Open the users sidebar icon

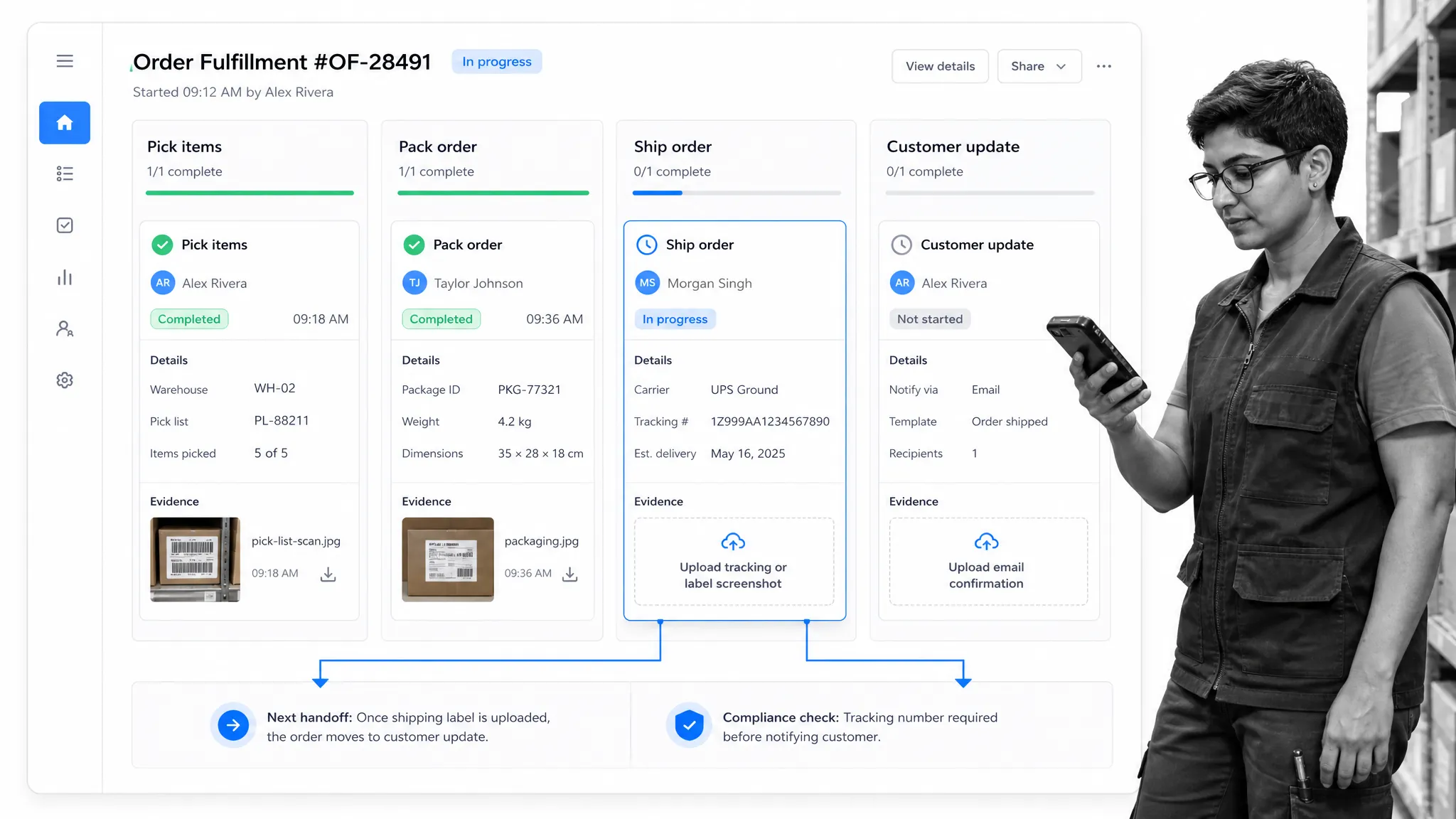pyautogui.click(x=65, y=328)
